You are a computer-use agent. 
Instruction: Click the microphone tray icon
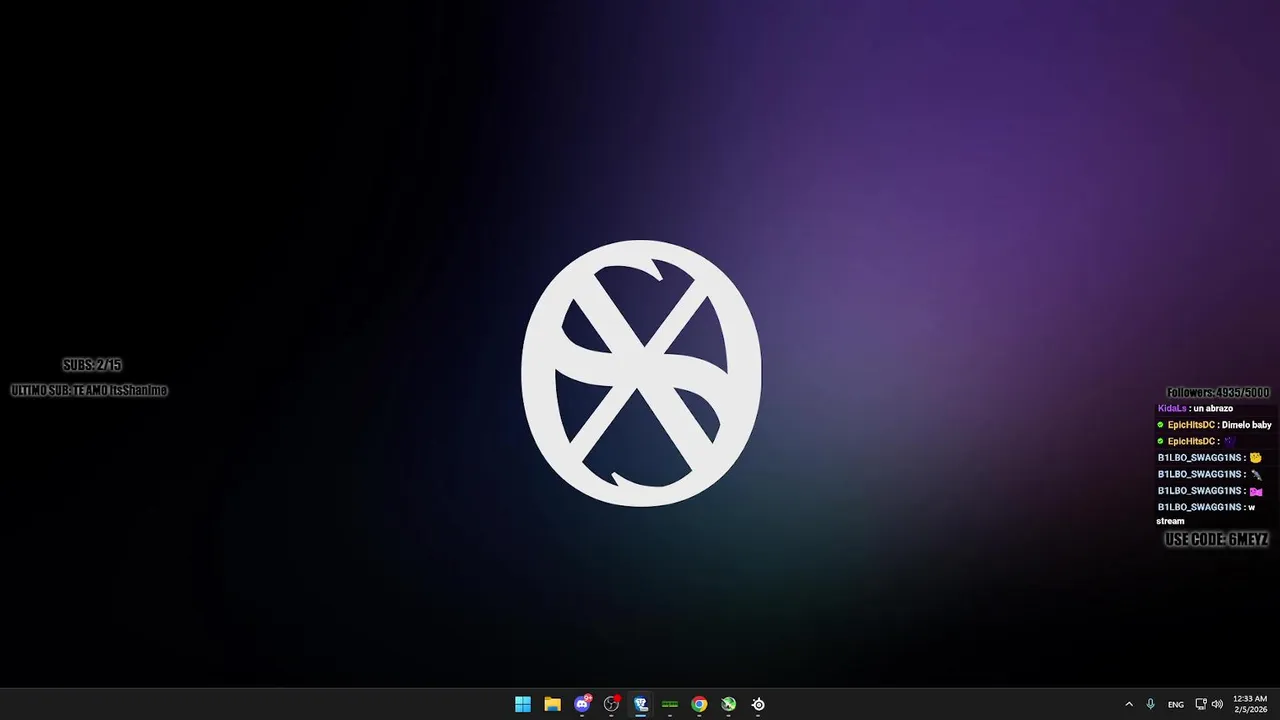(1150, 704)
